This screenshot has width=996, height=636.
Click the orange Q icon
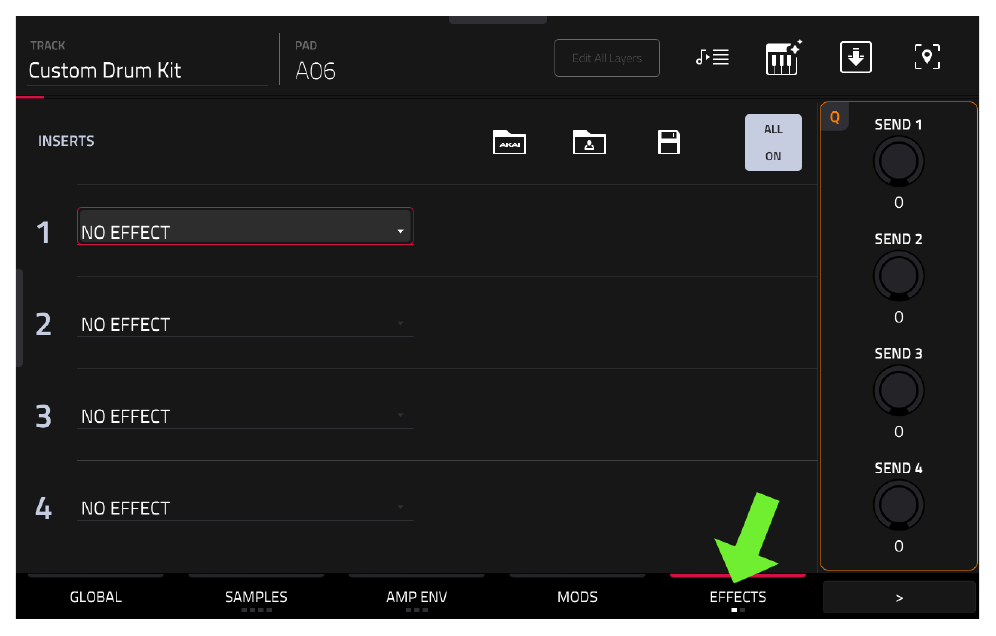click(x=835, y=117)
